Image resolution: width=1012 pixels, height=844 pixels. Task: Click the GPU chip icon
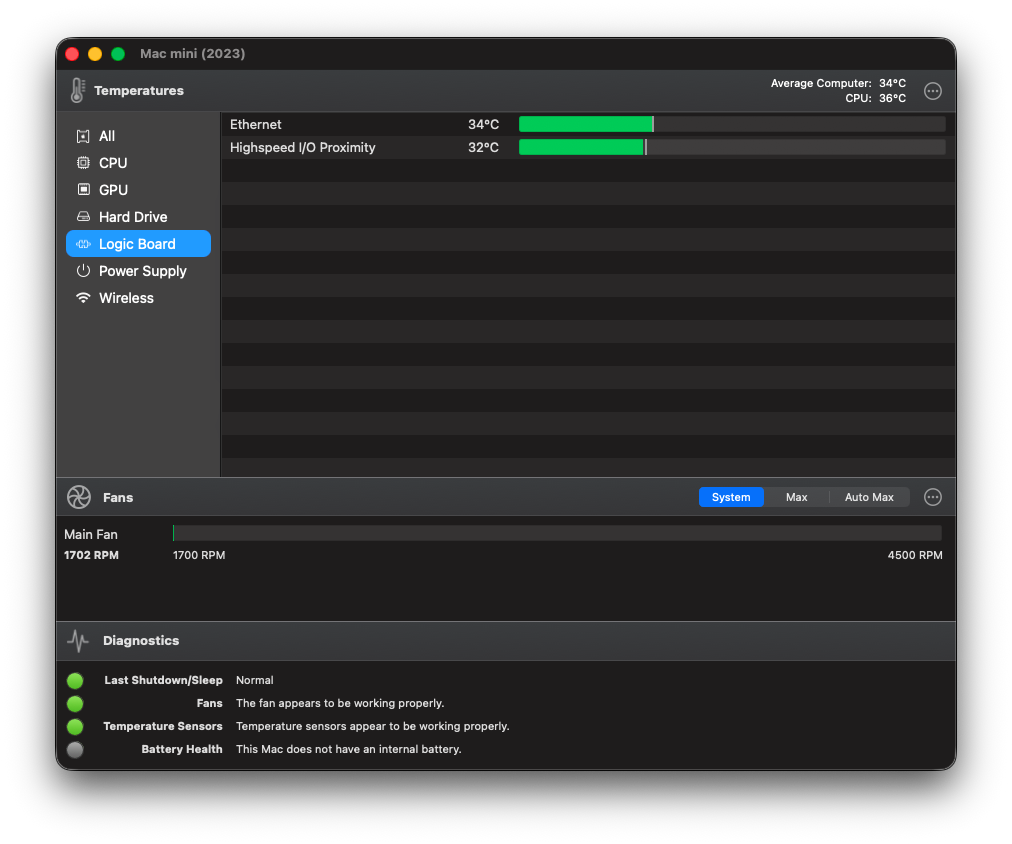(x=83, y=190)
